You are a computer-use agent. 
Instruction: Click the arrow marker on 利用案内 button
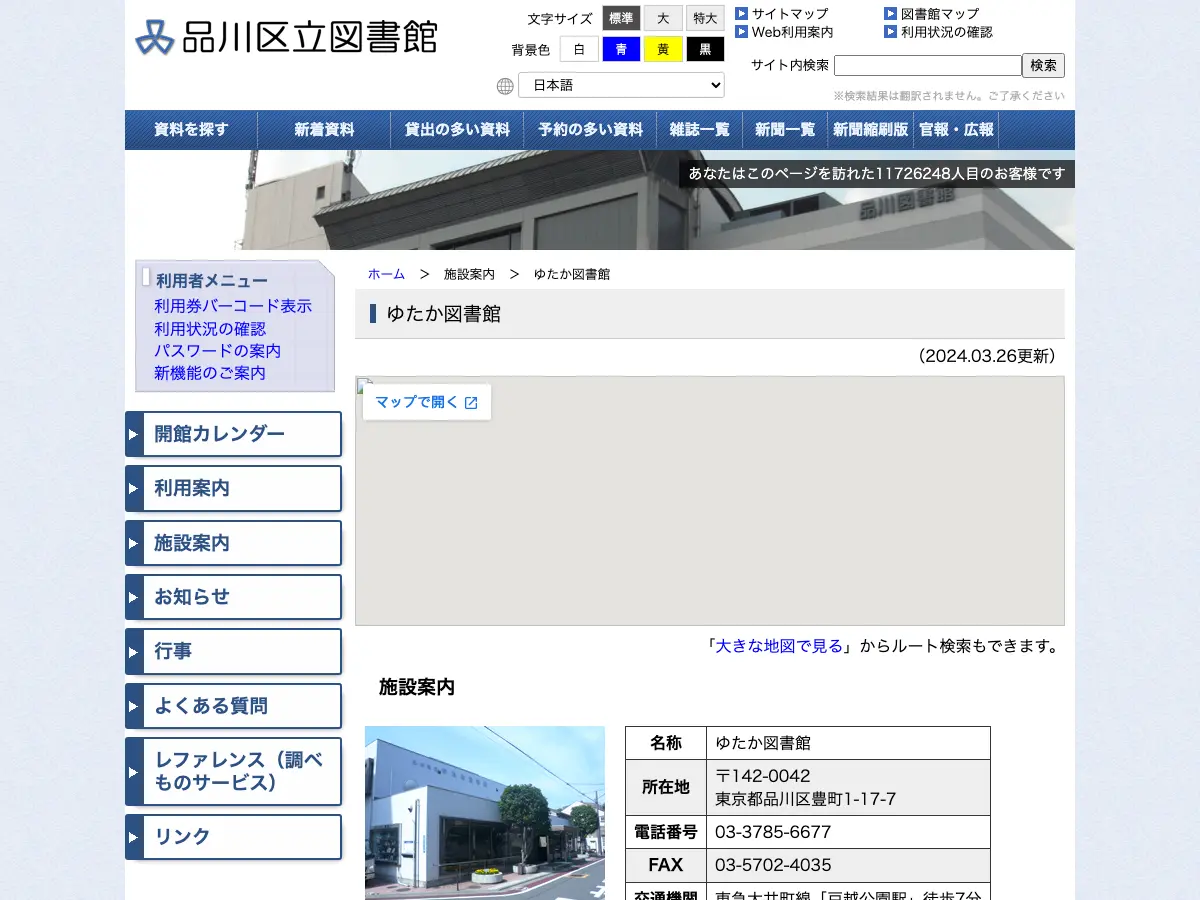point(133,489)
